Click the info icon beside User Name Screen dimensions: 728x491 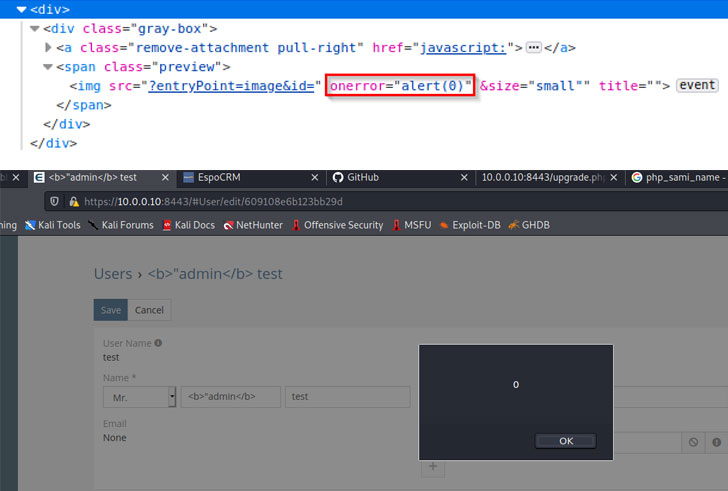(x=158, y=343)
